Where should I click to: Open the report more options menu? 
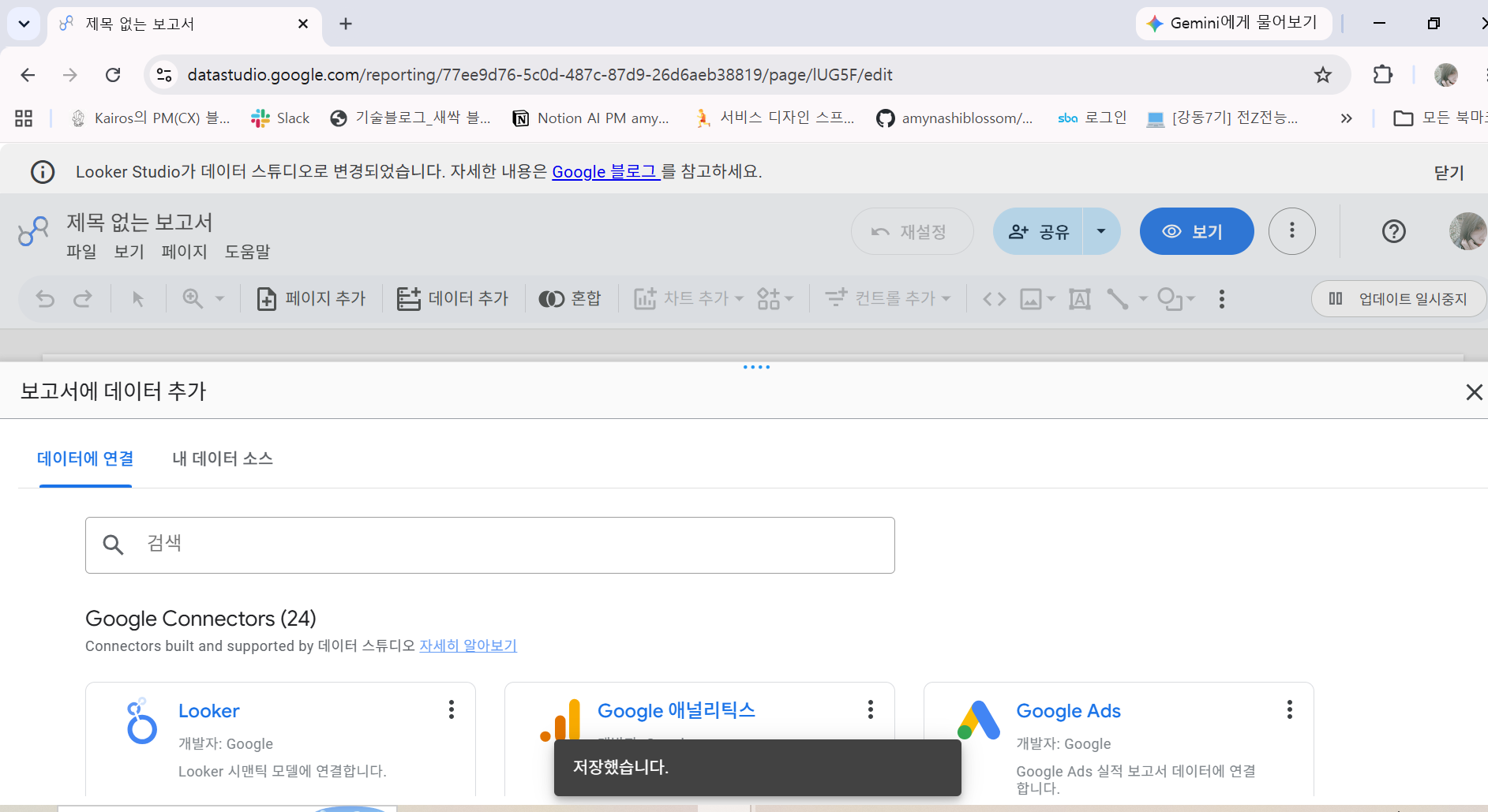1292,231
